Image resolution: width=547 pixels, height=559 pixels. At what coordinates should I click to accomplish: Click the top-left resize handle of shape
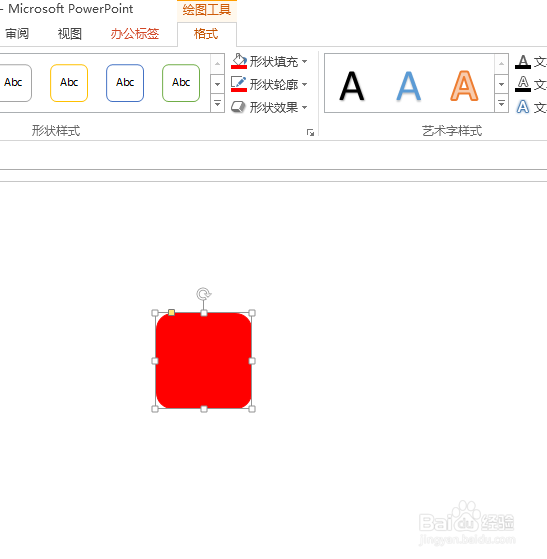155,313
